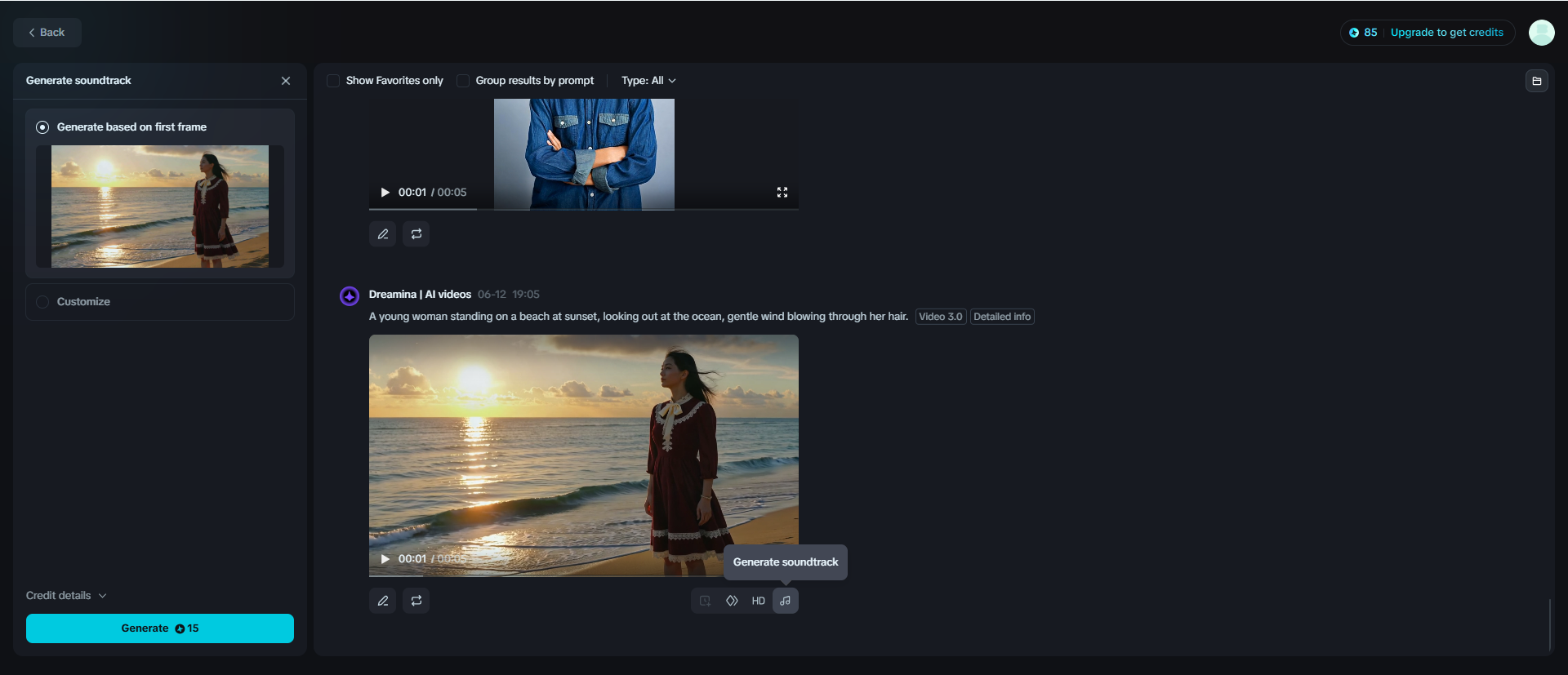This screenshot has width=1568, height=675.
Task: Click the Video 3.0 model tag
Action: (941, 317)
